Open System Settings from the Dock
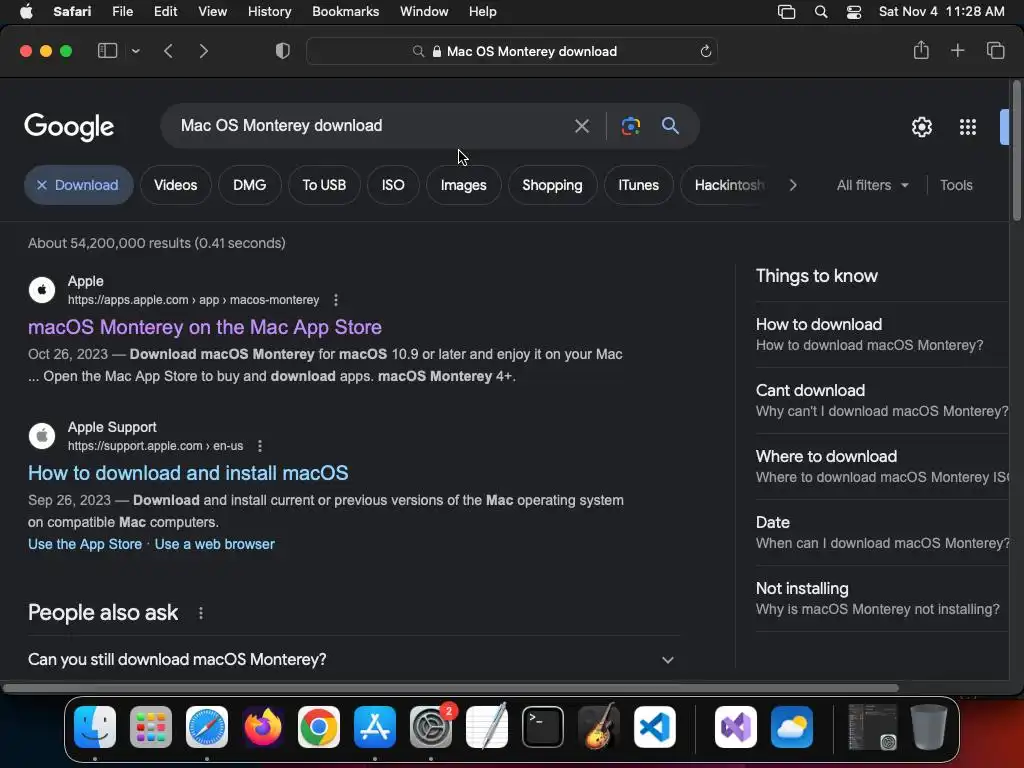The height and width of the screenshot is (768, 1024). click(431, 727)
